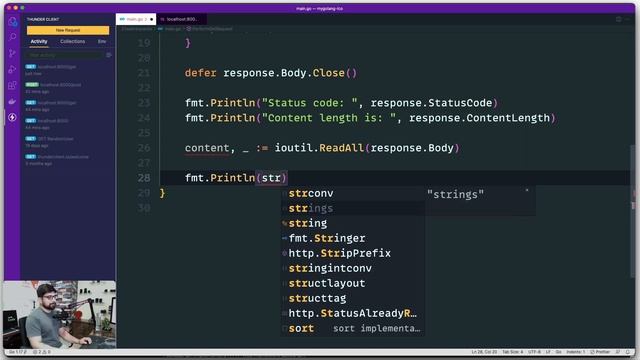
Task: Choose strconv from autocomplete list
Action: [x=353, y=193]
